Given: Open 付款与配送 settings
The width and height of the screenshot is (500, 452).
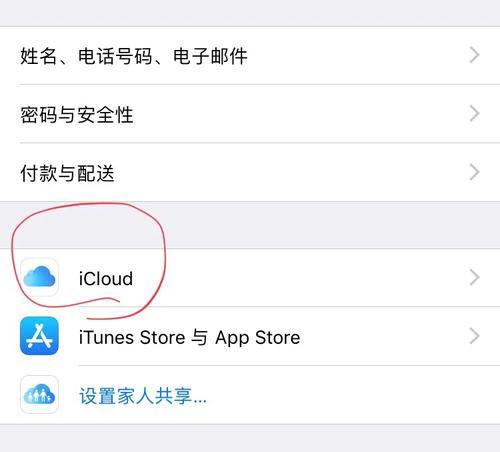Looking at the screenshot, I should (250, 172).
